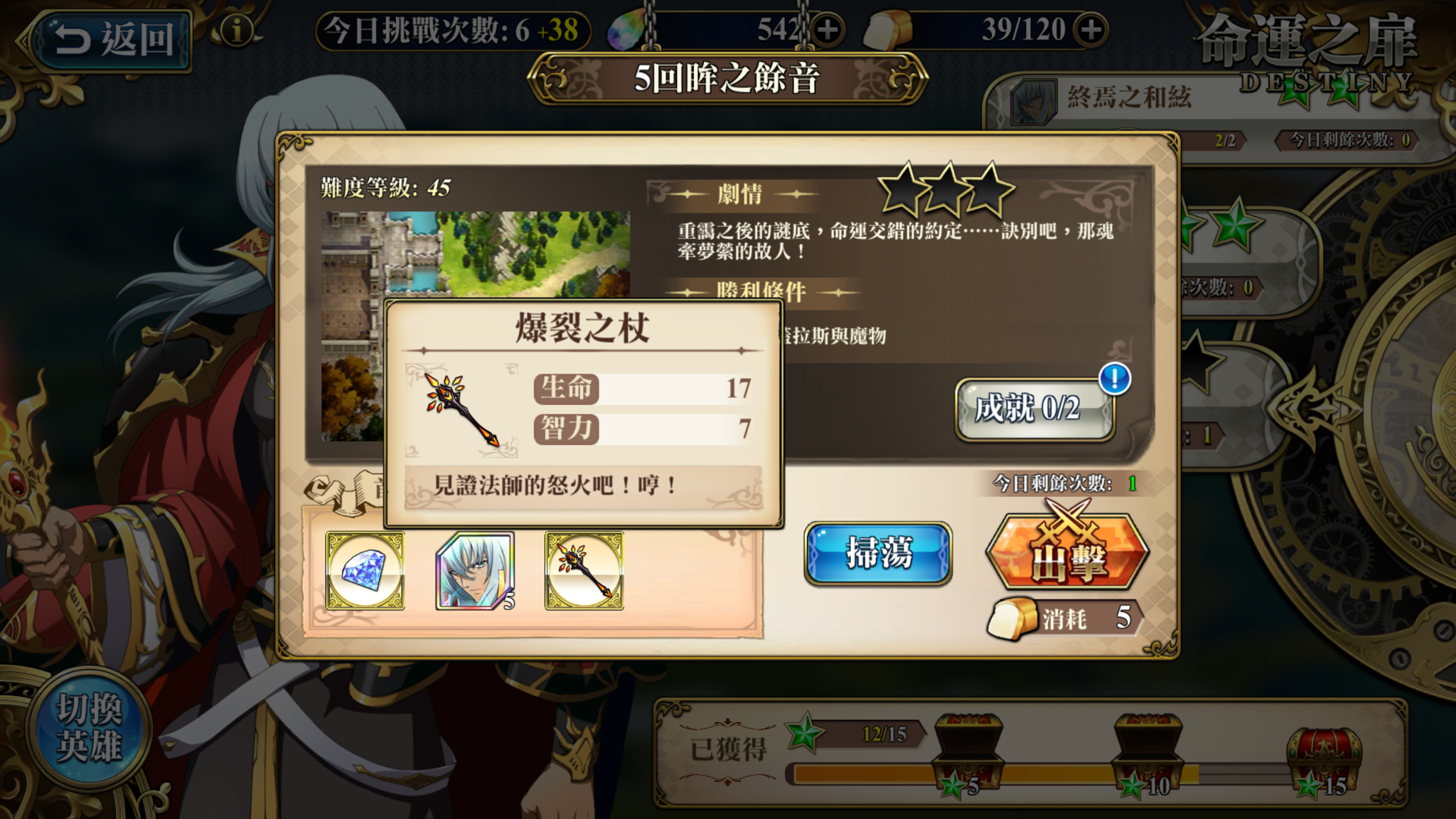This screenshot has width=1456, height=819.
Task: Open the info icon beside 返回
Action: pyautogui.click(x=237, y=31)
